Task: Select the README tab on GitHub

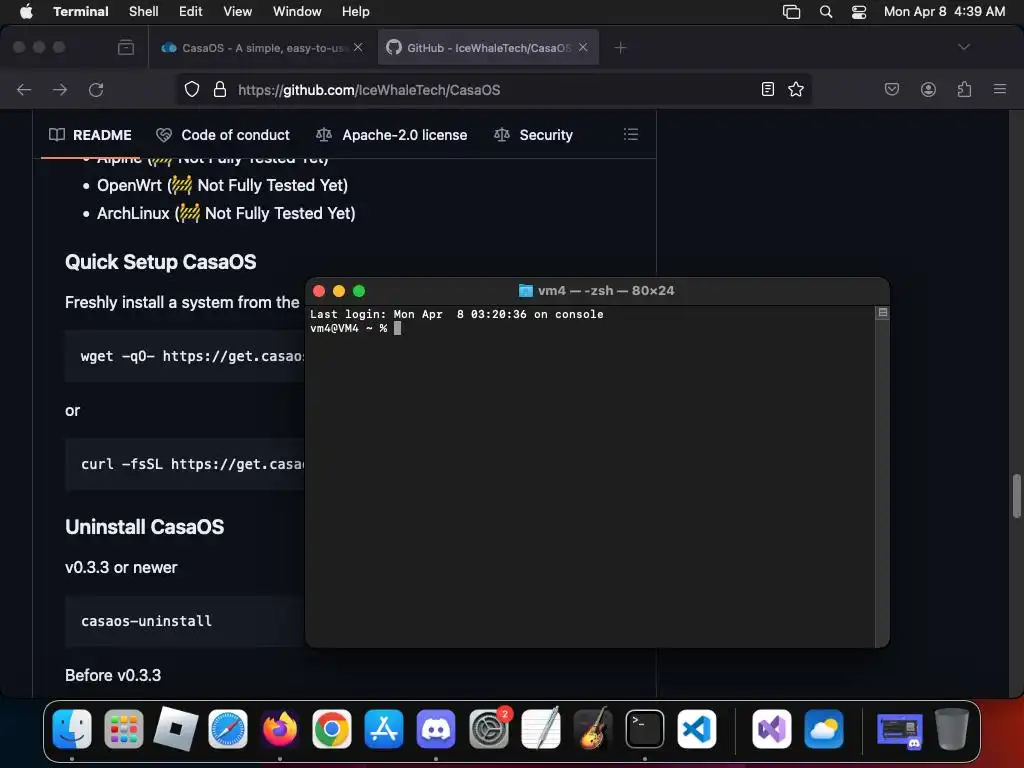Action: (x=90, y=135)
